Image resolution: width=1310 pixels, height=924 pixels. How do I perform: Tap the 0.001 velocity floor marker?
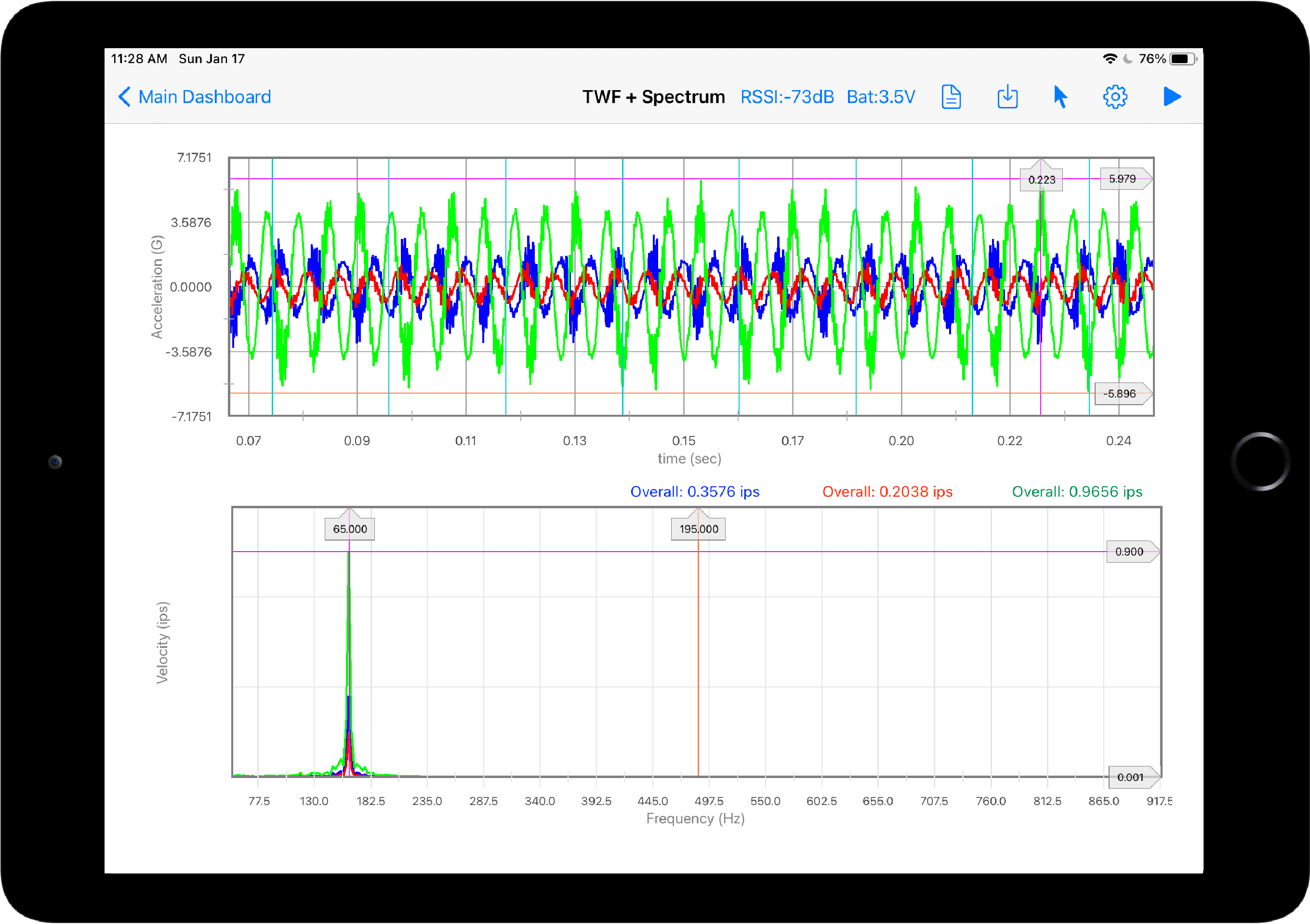pyautogui.click(x=1130, y=777)
